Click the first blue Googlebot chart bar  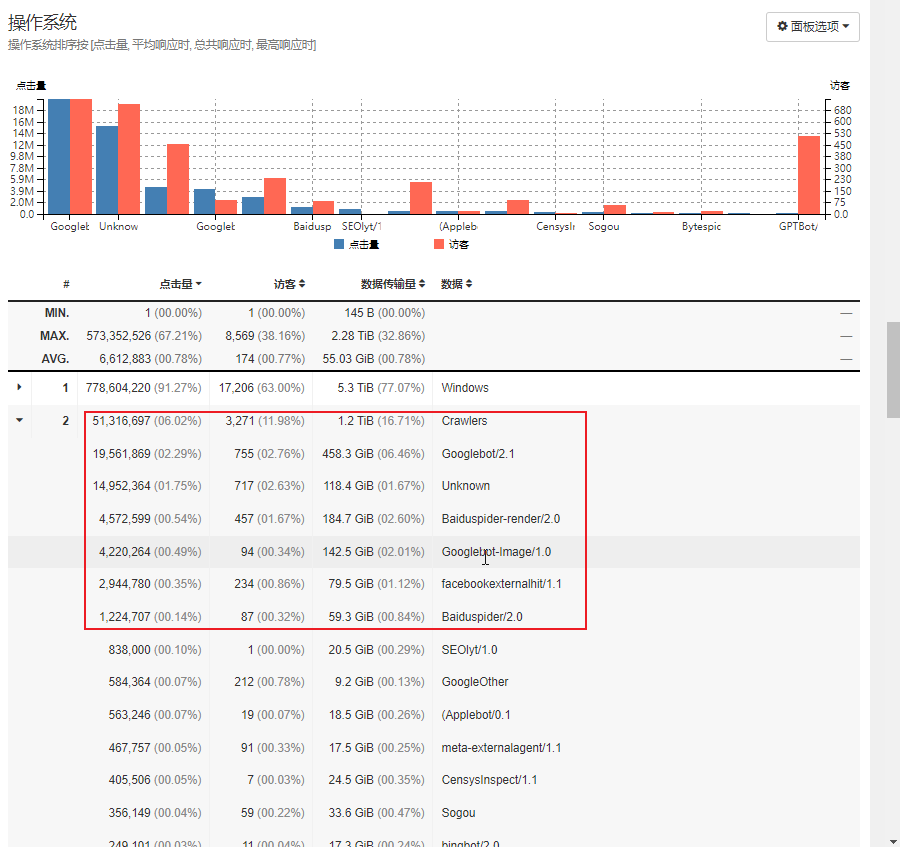59,156
